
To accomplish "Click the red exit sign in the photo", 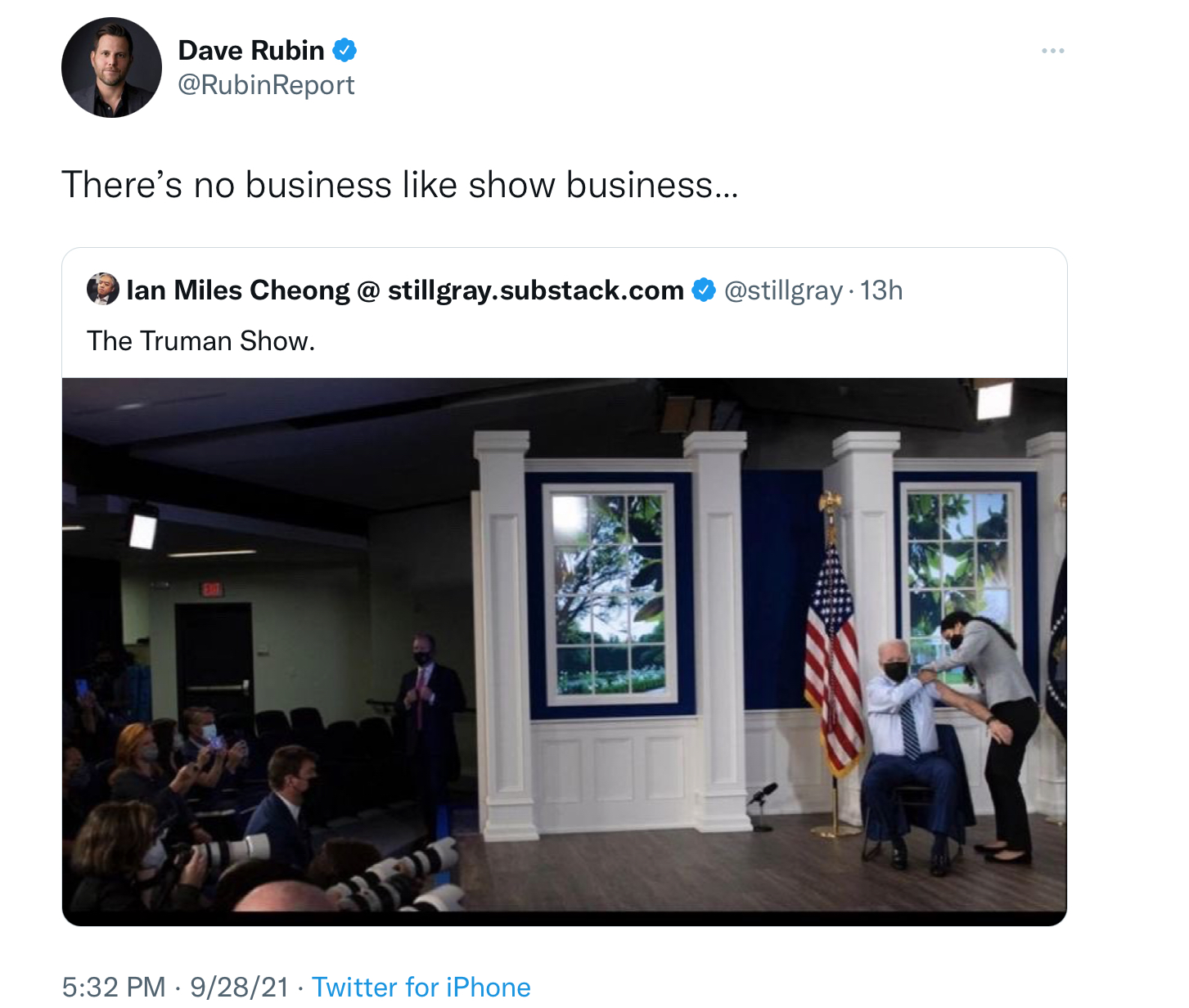I will click(x=212, y=588).
